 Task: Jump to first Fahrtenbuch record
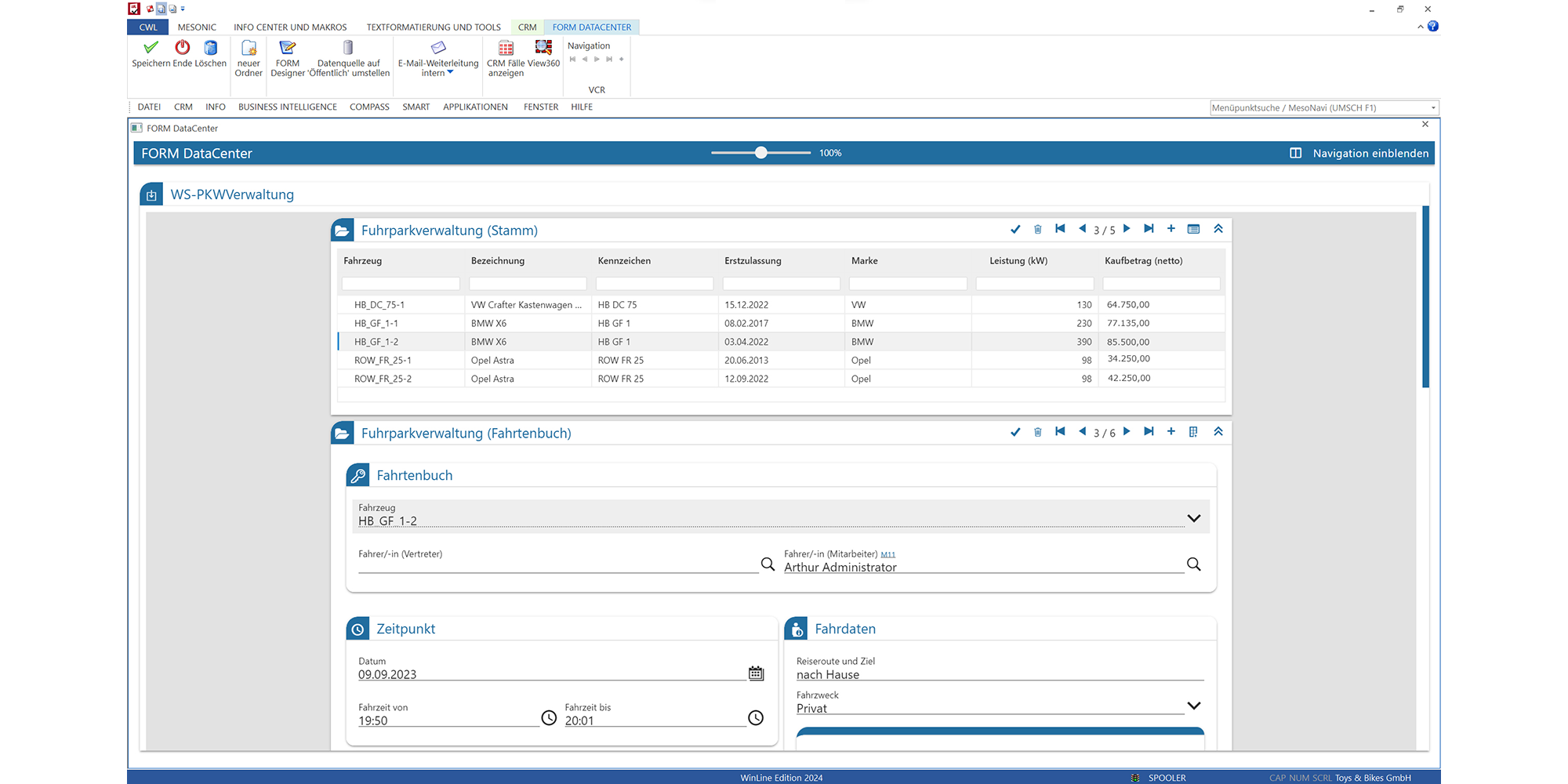(x=1060, y=432)
